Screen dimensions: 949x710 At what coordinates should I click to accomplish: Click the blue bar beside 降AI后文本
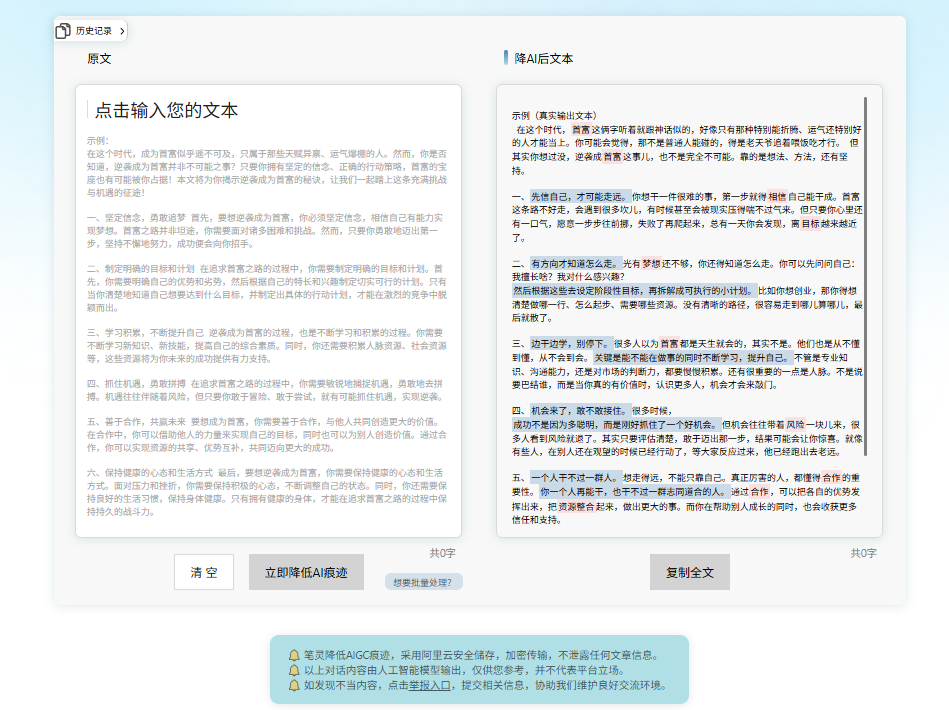point(507,58)
